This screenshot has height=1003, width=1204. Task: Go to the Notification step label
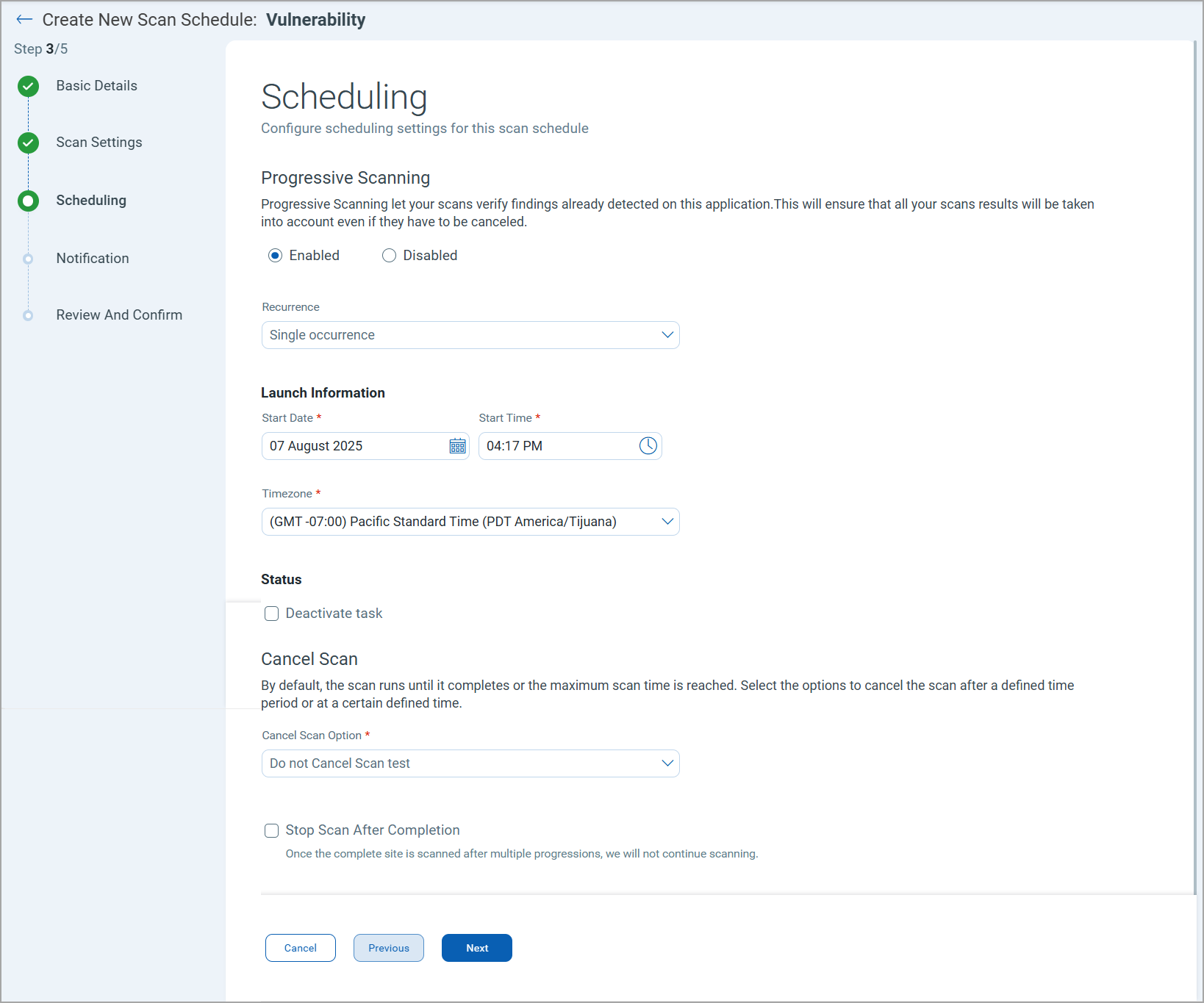click(93, 259)
